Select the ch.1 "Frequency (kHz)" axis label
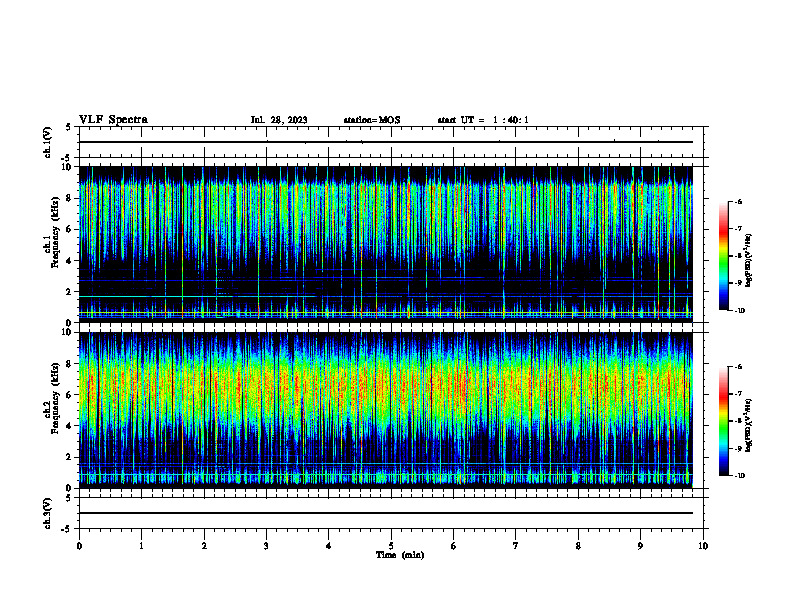 pos(55,232)
